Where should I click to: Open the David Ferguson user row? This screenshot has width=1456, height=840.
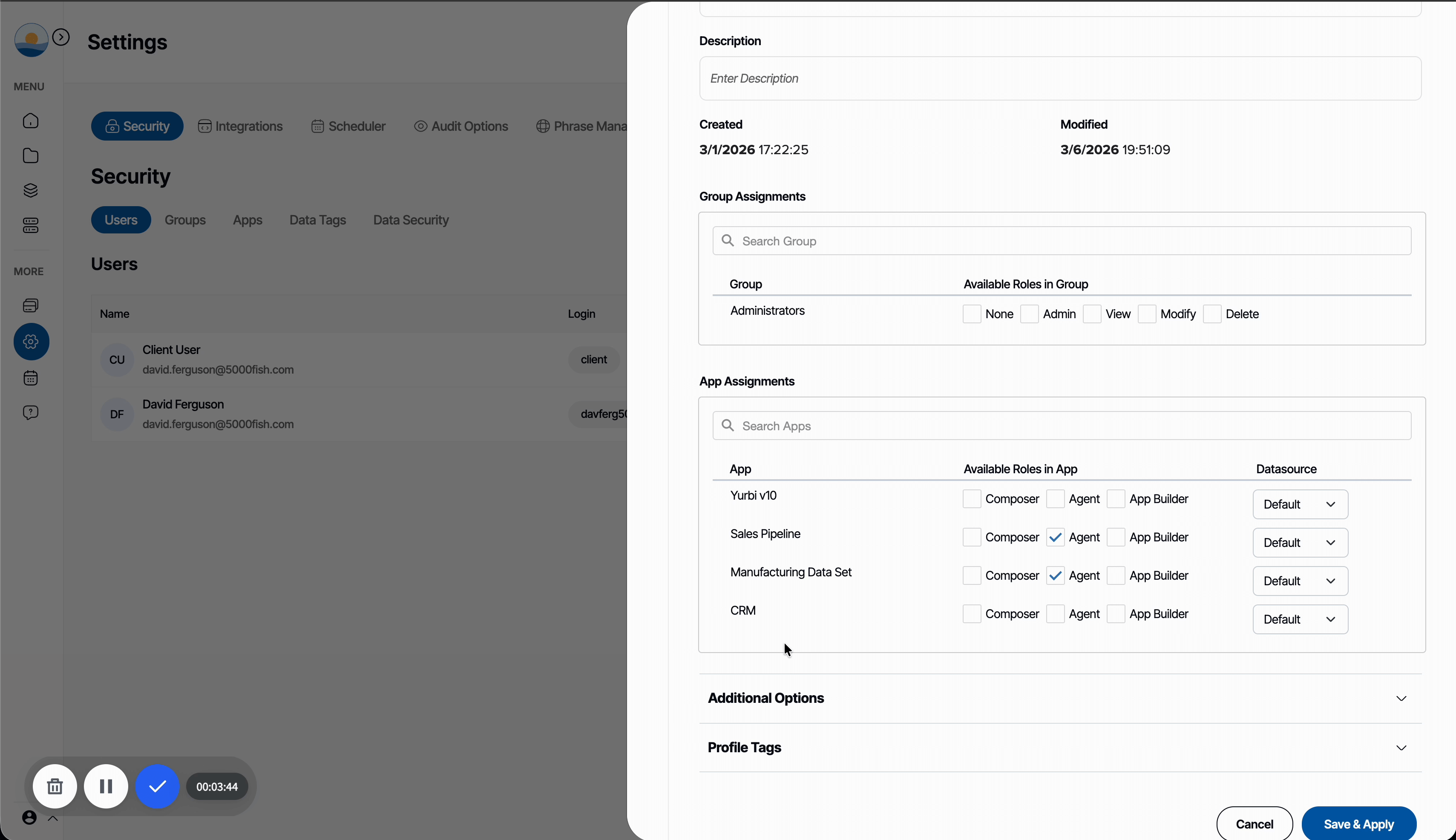pyautogui.click(x=359, y=414)
